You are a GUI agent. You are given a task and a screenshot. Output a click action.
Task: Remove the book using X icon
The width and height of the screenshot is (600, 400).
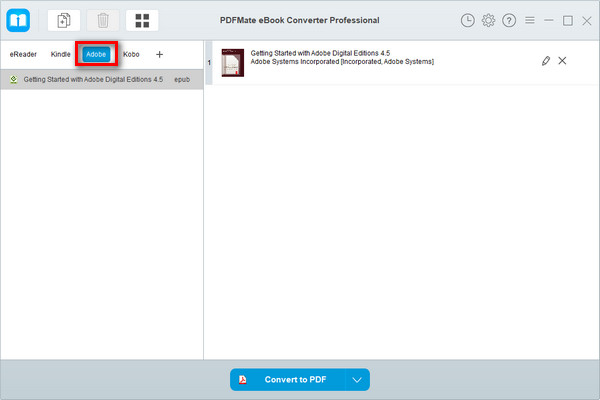coord(562,60)
